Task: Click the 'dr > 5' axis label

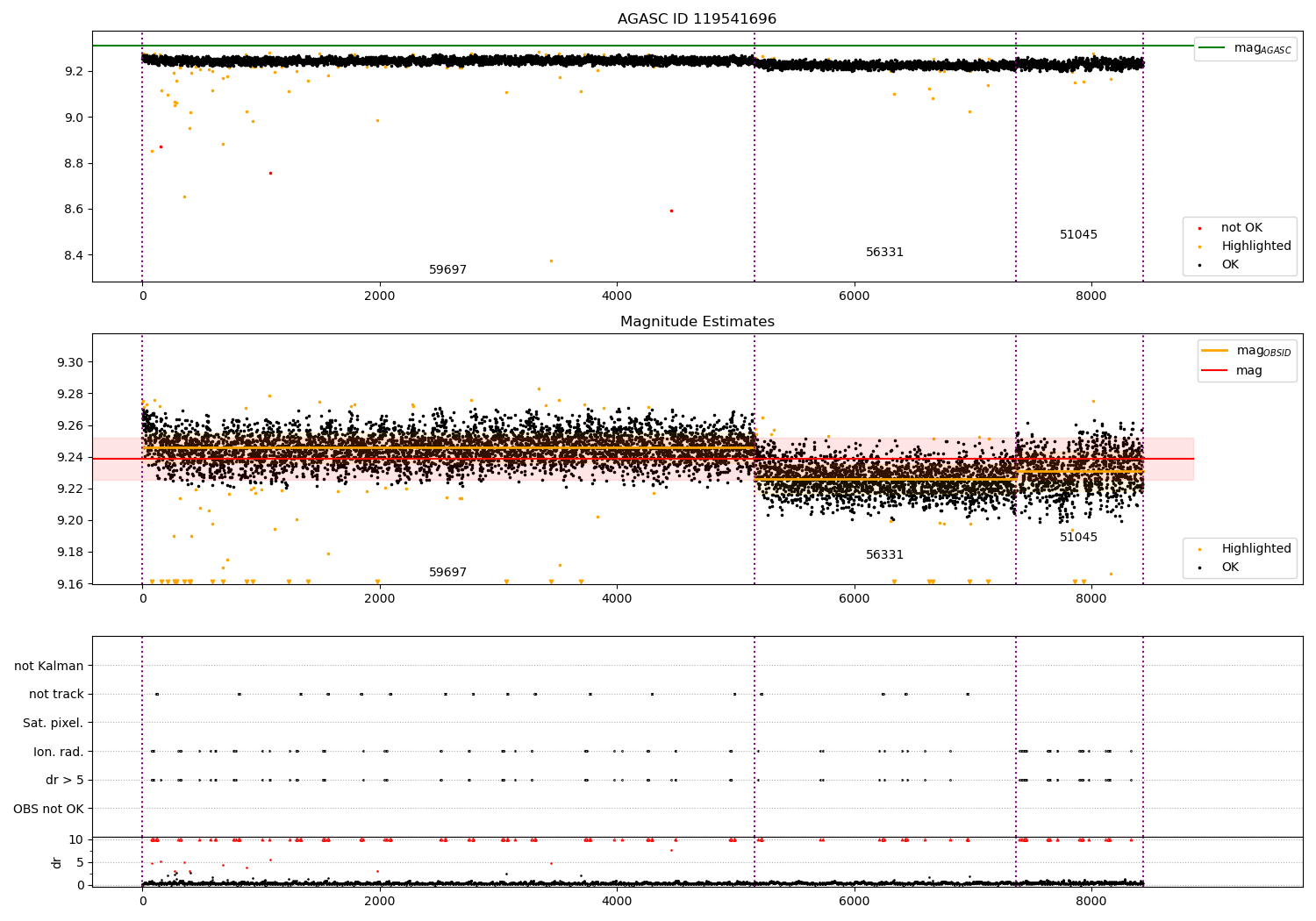Action: coord(65,781)
